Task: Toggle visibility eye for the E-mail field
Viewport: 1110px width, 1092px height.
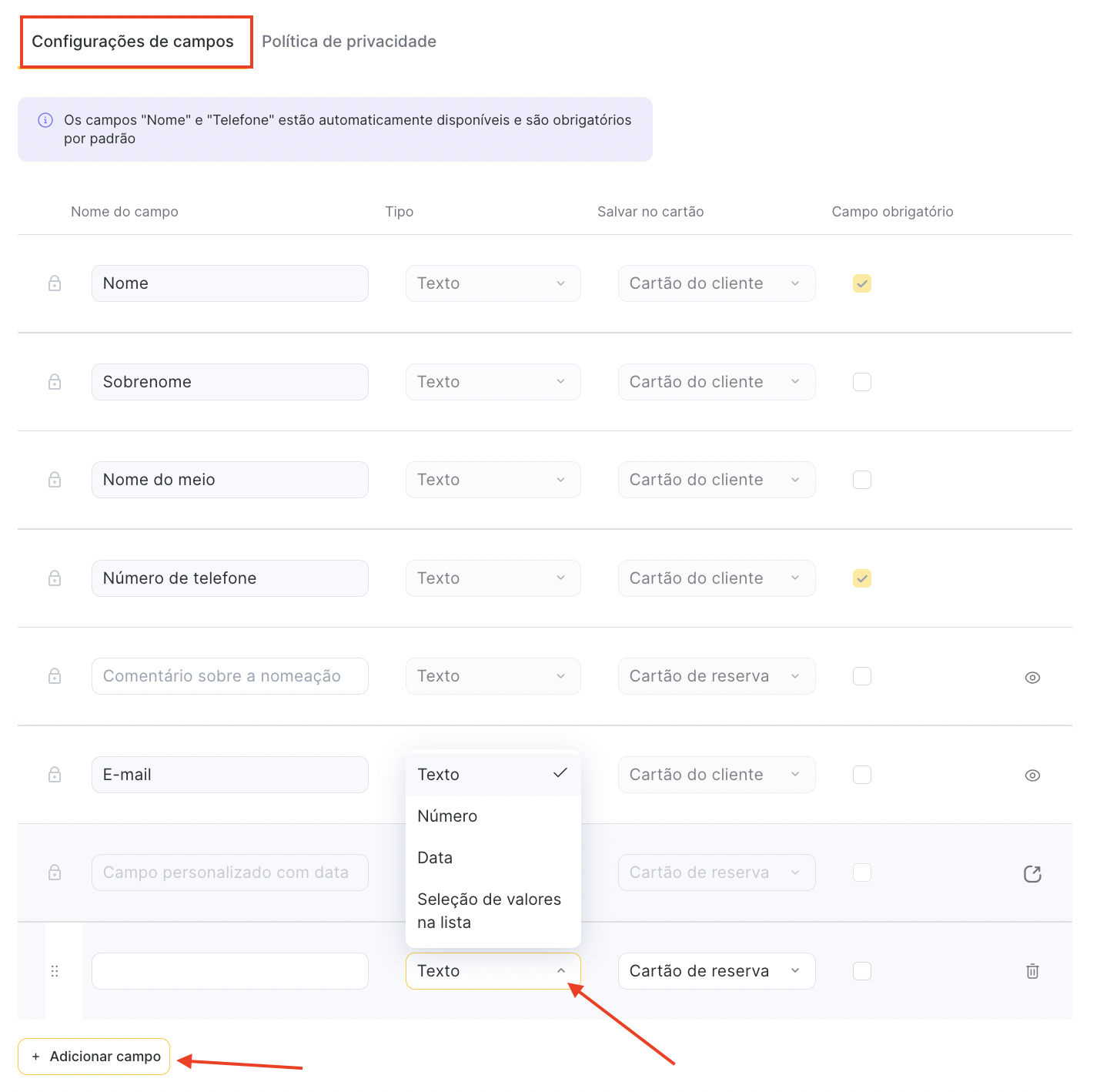Action: coord(1032,775)
